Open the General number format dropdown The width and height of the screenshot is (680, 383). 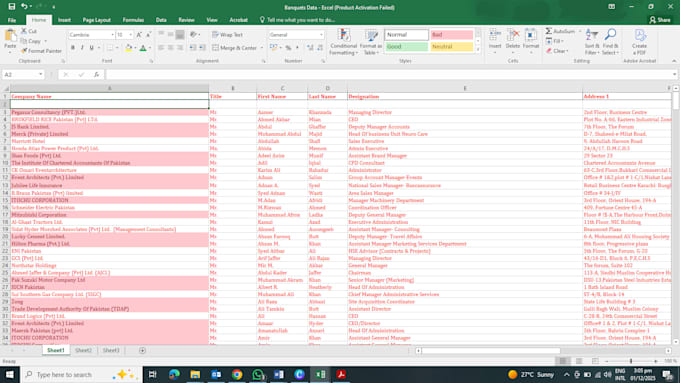click(321, 35)
